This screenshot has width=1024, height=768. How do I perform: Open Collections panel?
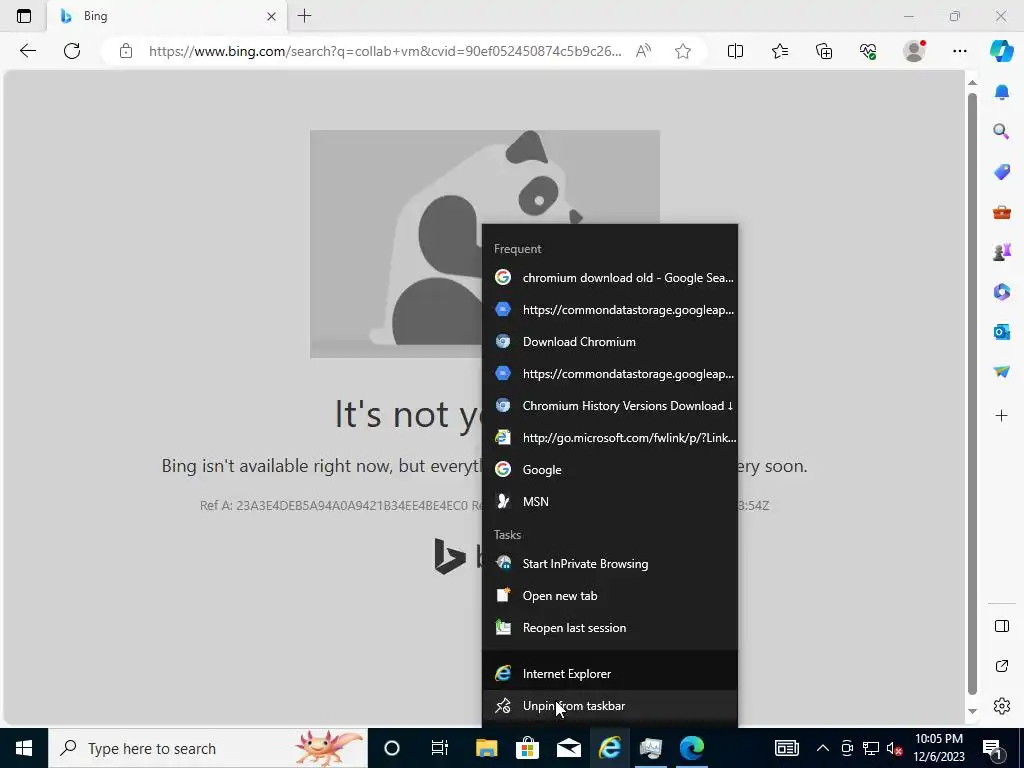point(824,51)
